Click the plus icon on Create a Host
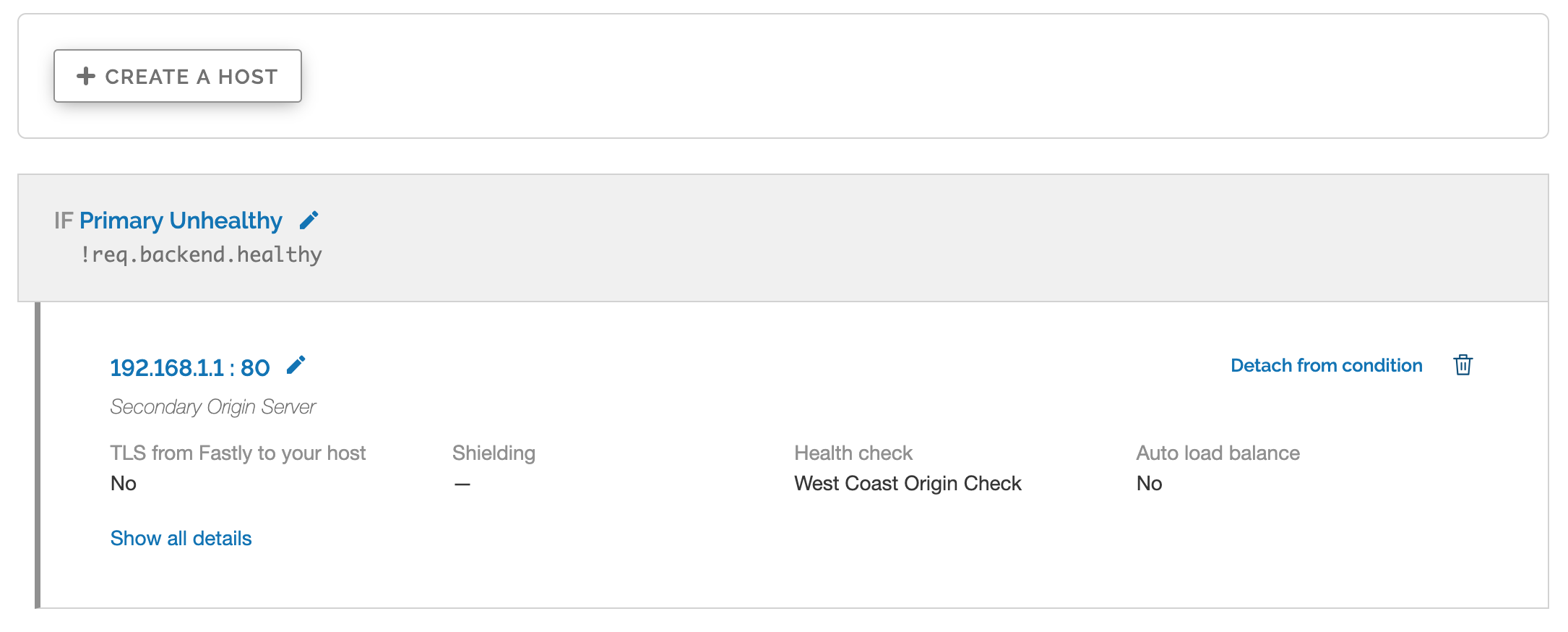The image size is (1568, 632). pyautogui.click(x=86, y=76)
